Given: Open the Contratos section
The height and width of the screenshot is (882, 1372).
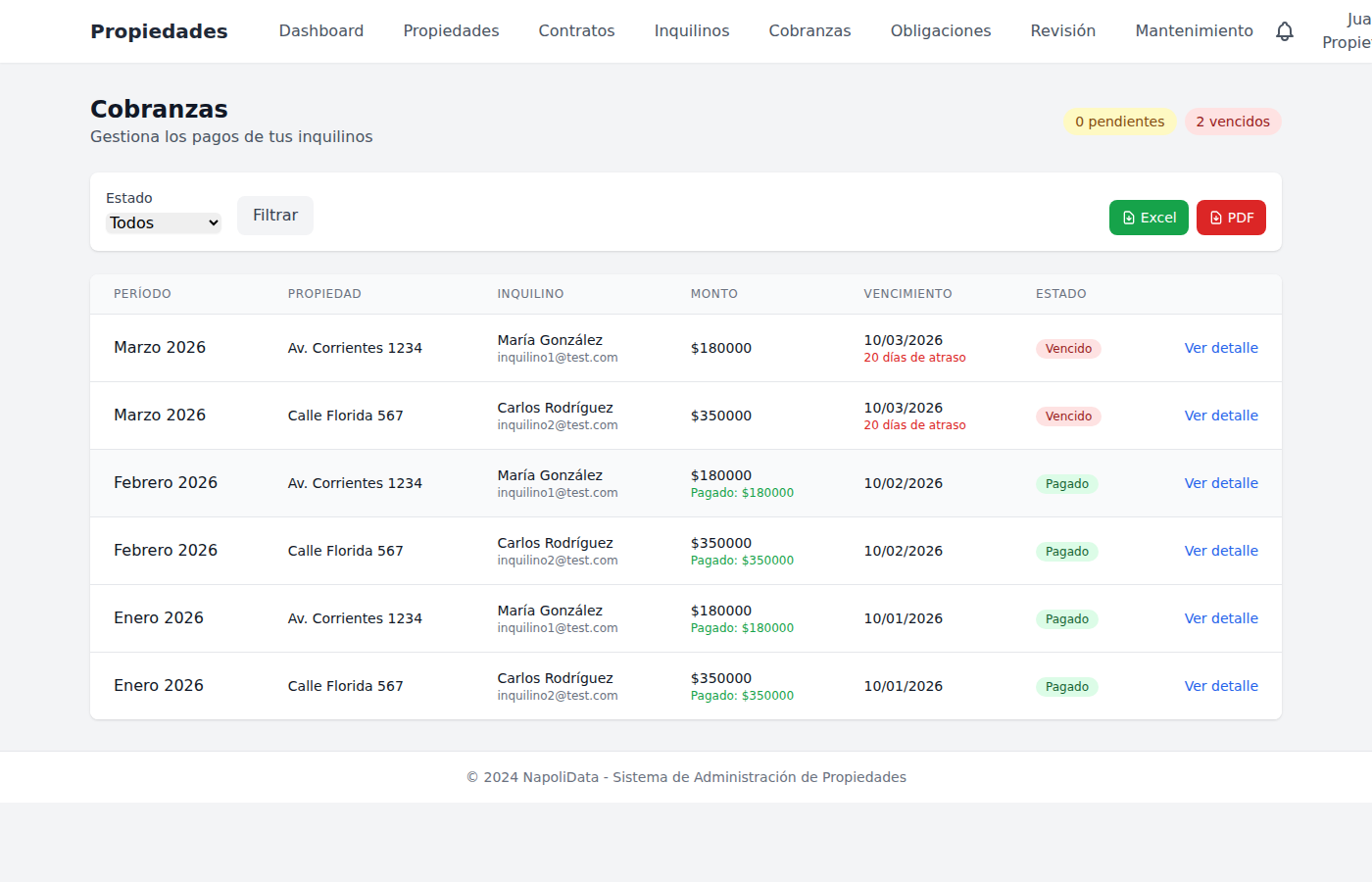Looking at the screenshot, I should click(576, 31).
